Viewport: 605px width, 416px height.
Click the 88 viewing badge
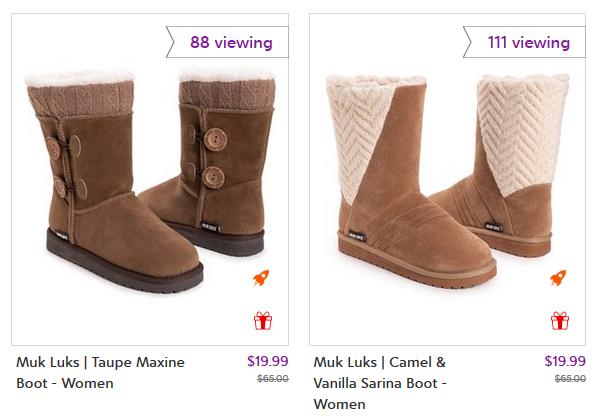click(x=230, y=42)
